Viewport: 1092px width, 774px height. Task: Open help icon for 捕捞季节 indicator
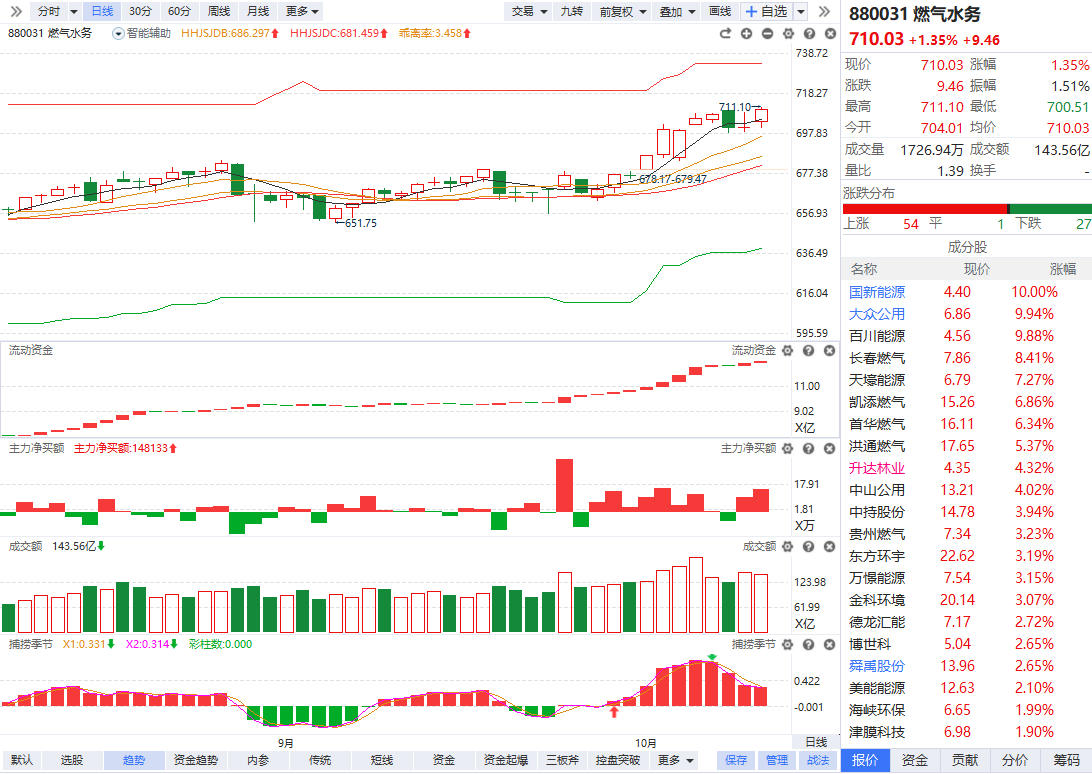click(x=809, y=645)
